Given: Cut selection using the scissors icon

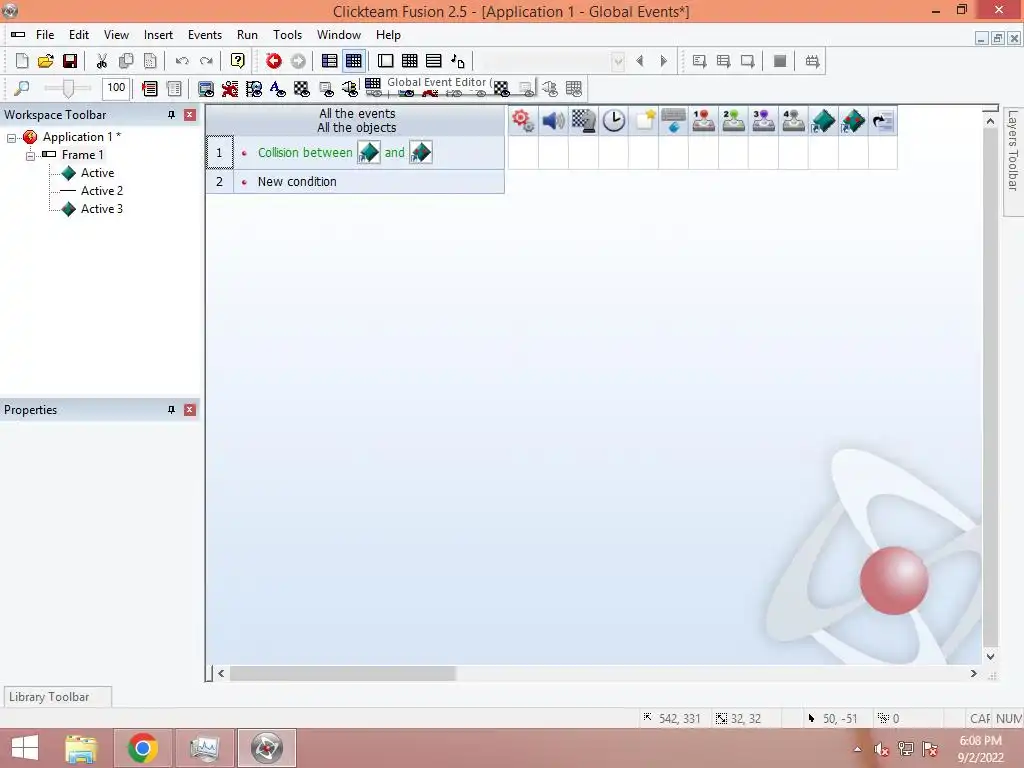Looking at the screenshot, I should tap(102, 61).
